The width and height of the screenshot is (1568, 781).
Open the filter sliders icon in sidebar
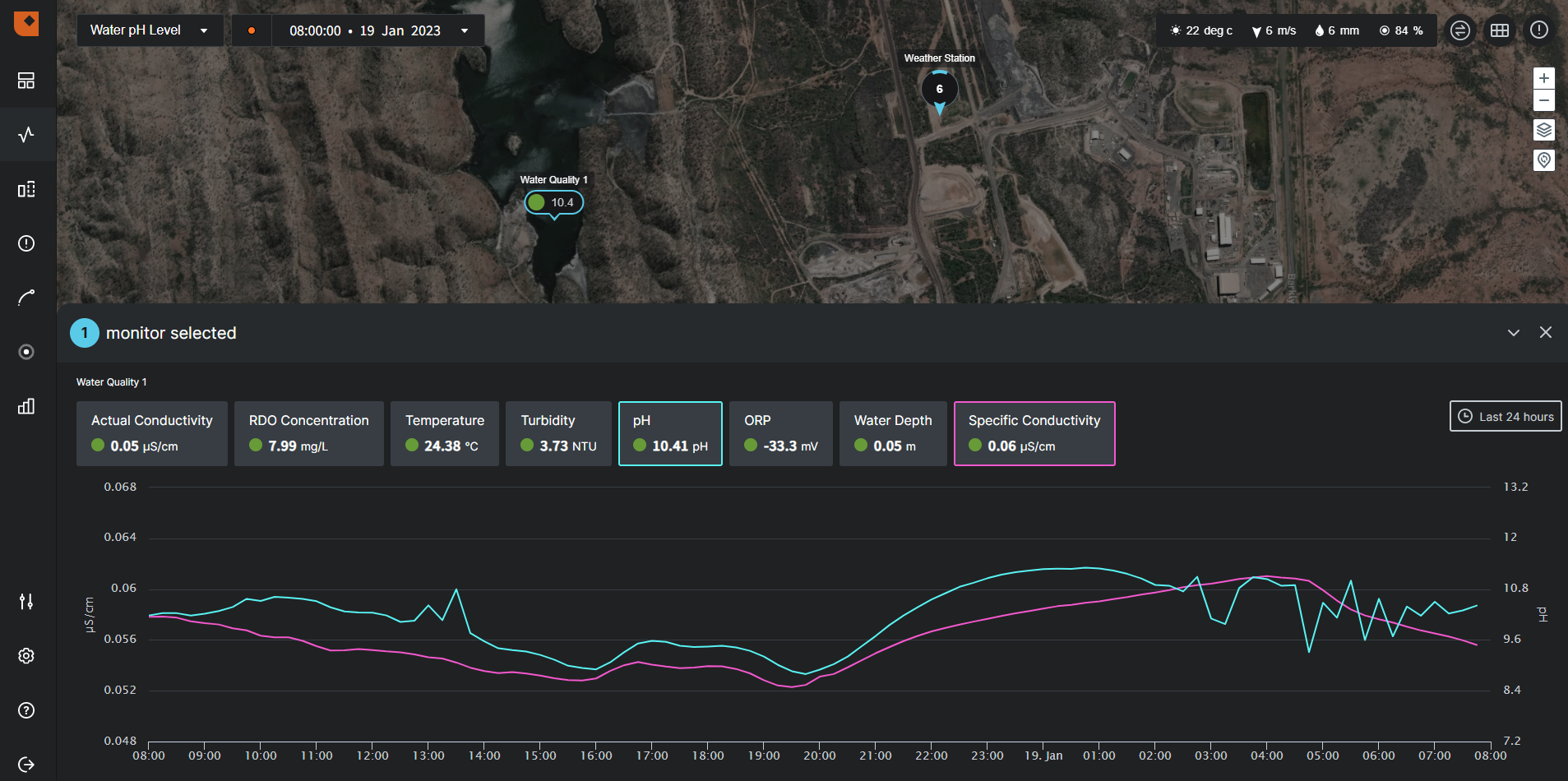(x=25, y=601)
